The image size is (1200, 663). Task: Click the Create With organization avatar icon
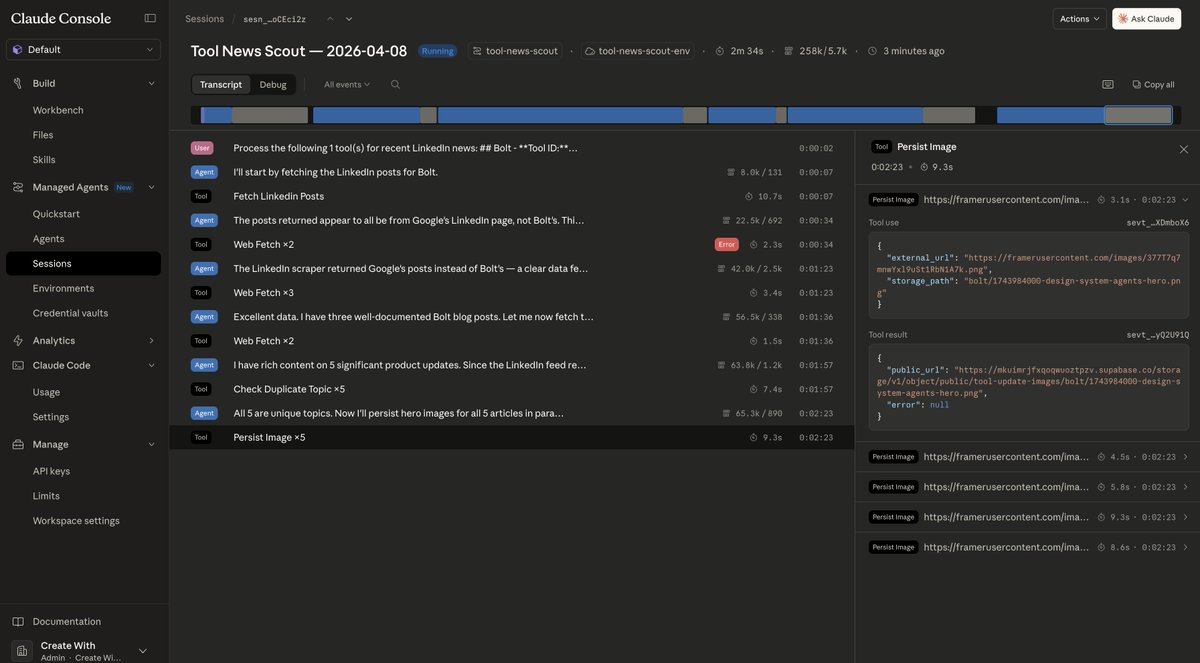point(22,650)
